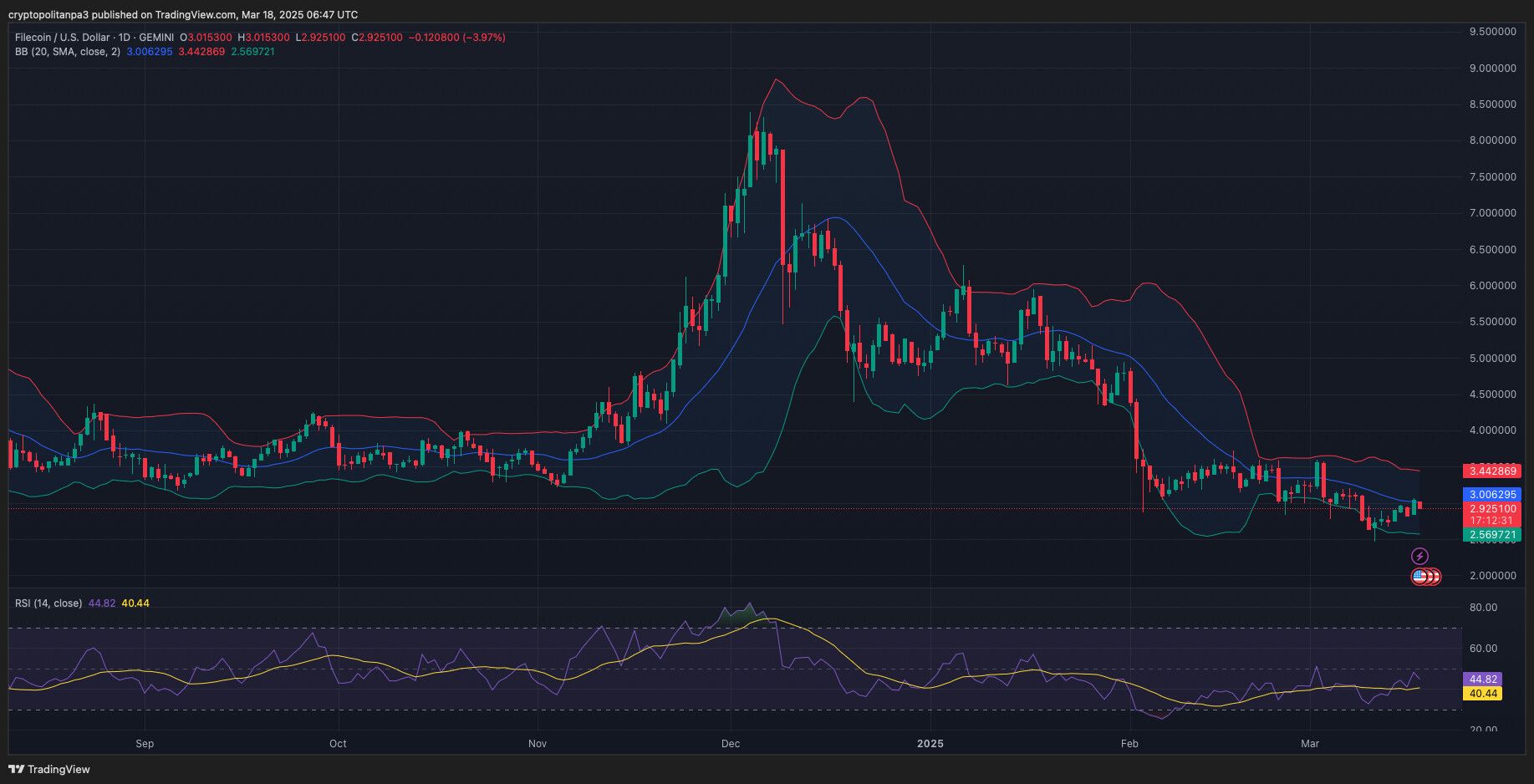
Task: Click the 6.500000 price axis label
Action: (1493, 250)
